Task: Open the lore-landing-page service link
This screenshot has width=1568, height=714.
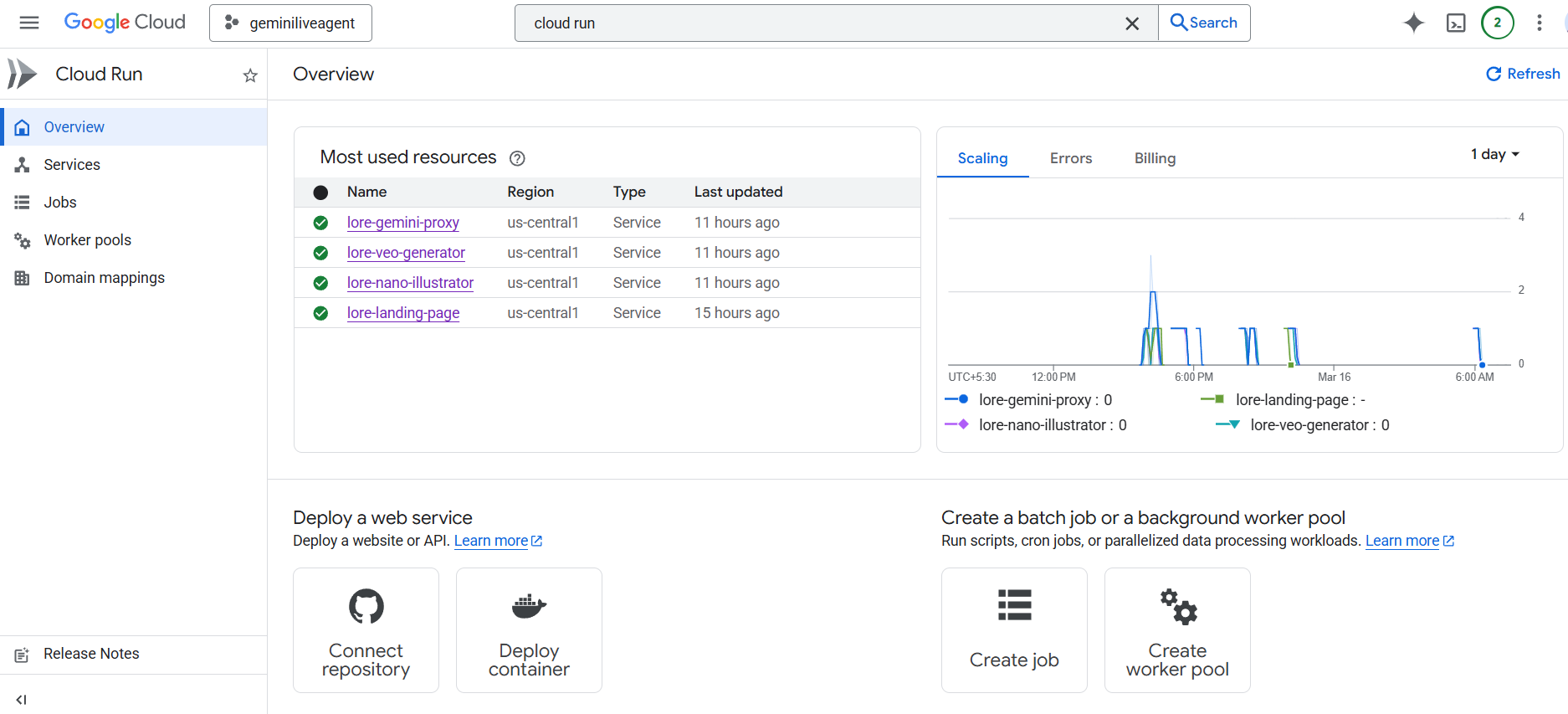Action: [403, 313]
